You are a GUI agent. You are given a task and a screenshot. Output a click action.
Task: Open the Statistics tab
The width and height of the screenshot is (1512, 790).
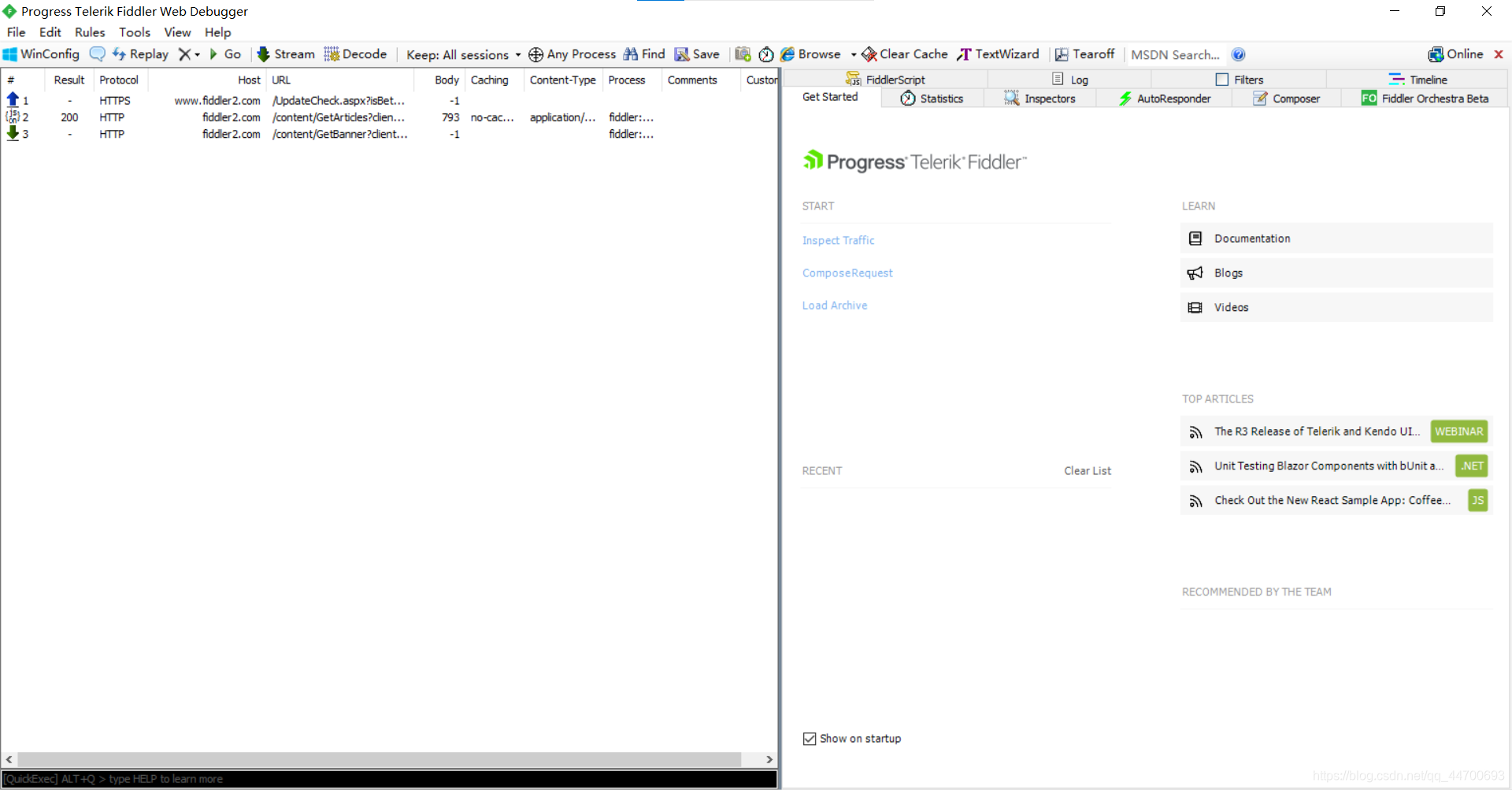(x=932, y=98)
